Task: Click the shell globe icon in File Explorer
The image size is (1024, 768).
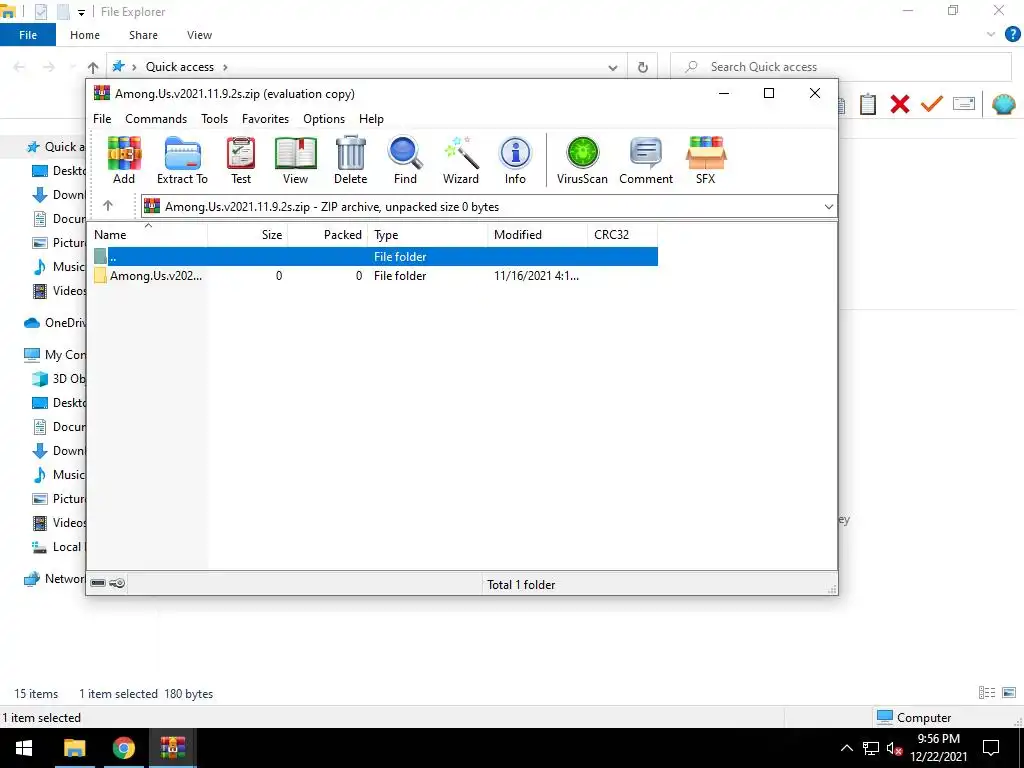Action: [1003, 104]
